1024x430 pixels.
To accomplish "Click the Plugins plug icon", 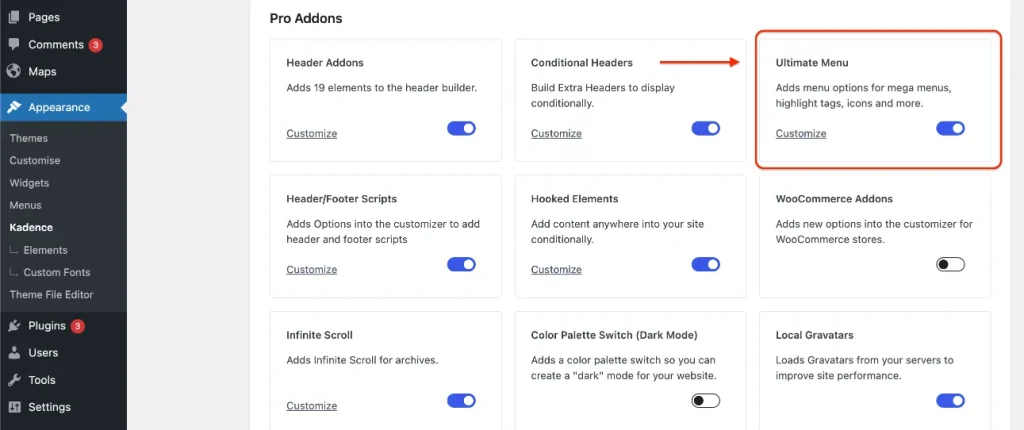I will (x=14, y=325).
